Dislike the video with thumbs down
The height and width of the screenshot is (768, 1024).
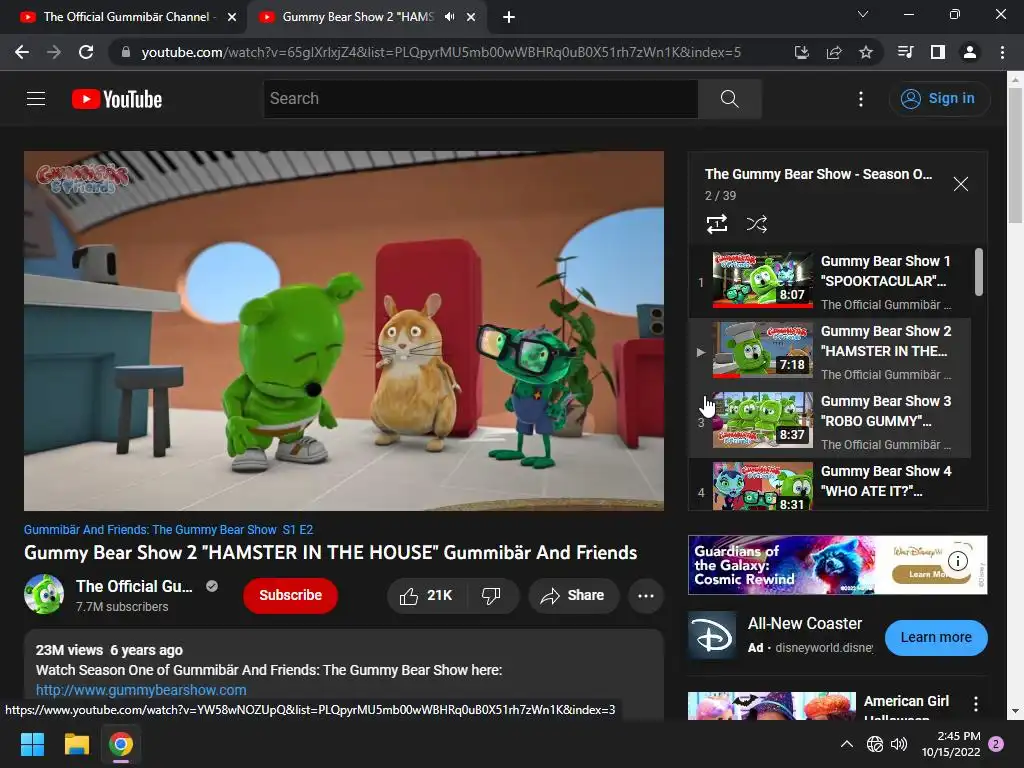491,596
